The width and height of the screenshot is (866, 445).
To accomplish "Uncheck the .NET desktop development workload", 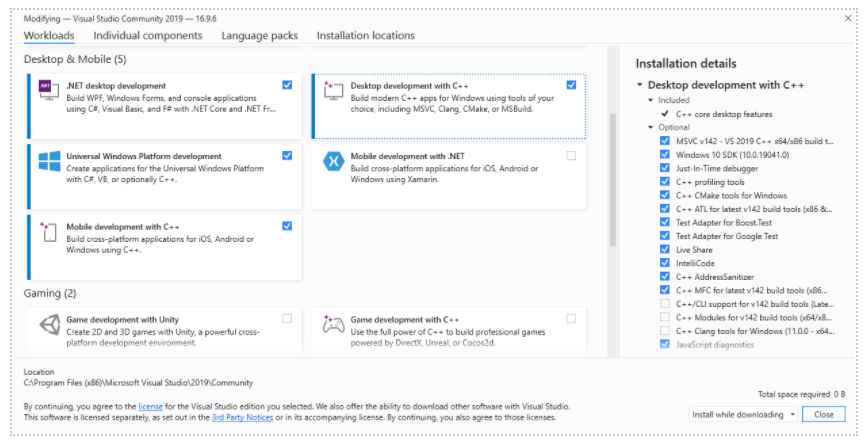I will (x=287, y=85).
